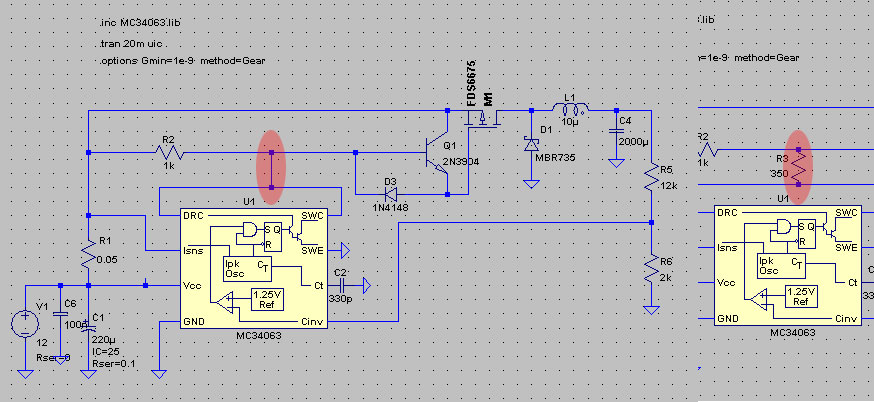
Task: Select the C1 220µ polarized capacitor
Action: (87, 327)
